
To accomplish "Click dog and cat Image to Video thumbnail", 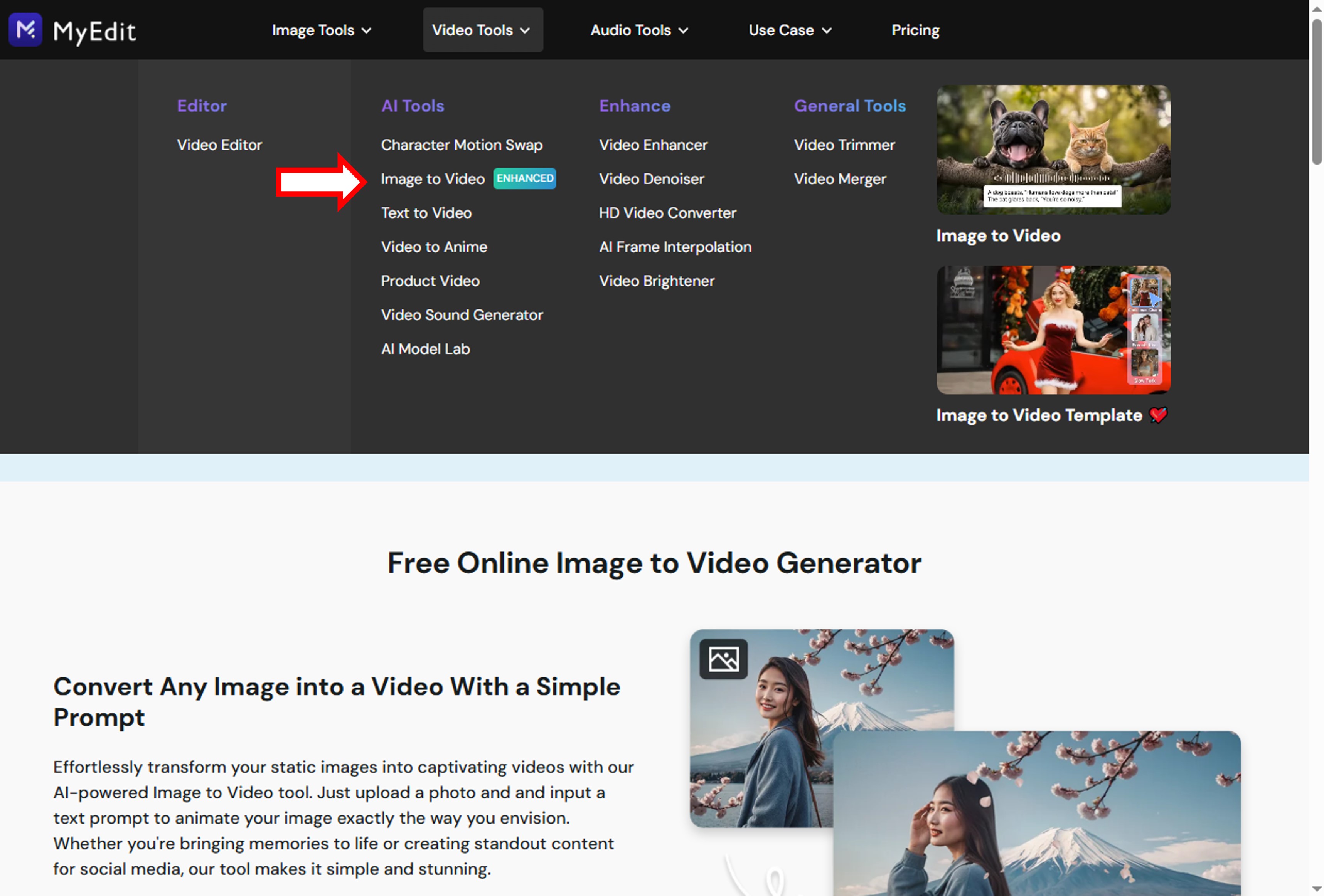I will 1053,150.
